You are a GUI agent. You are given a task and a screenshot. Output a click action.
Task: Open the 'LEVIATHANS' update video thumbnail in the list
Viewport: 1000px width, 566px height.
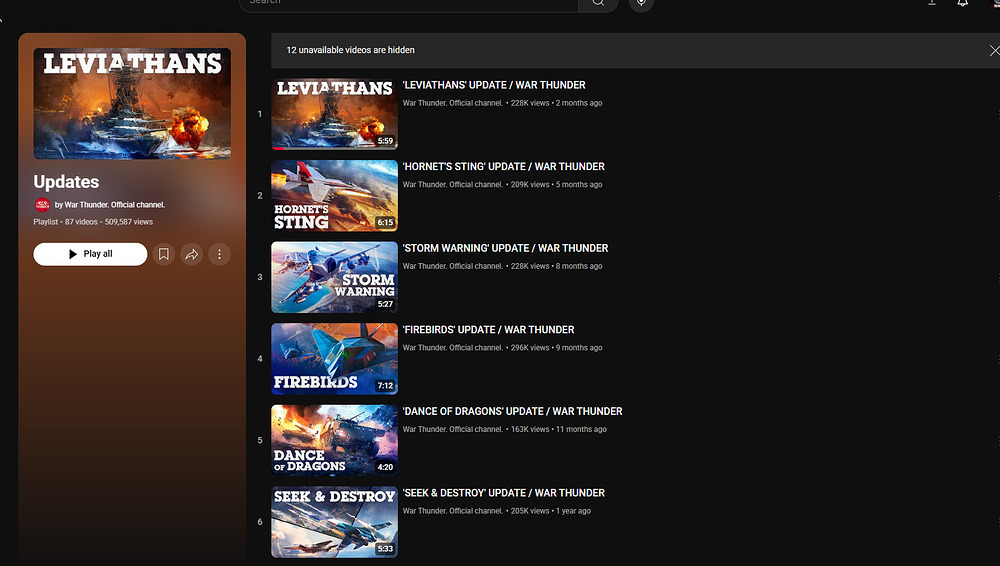point(334,114)
